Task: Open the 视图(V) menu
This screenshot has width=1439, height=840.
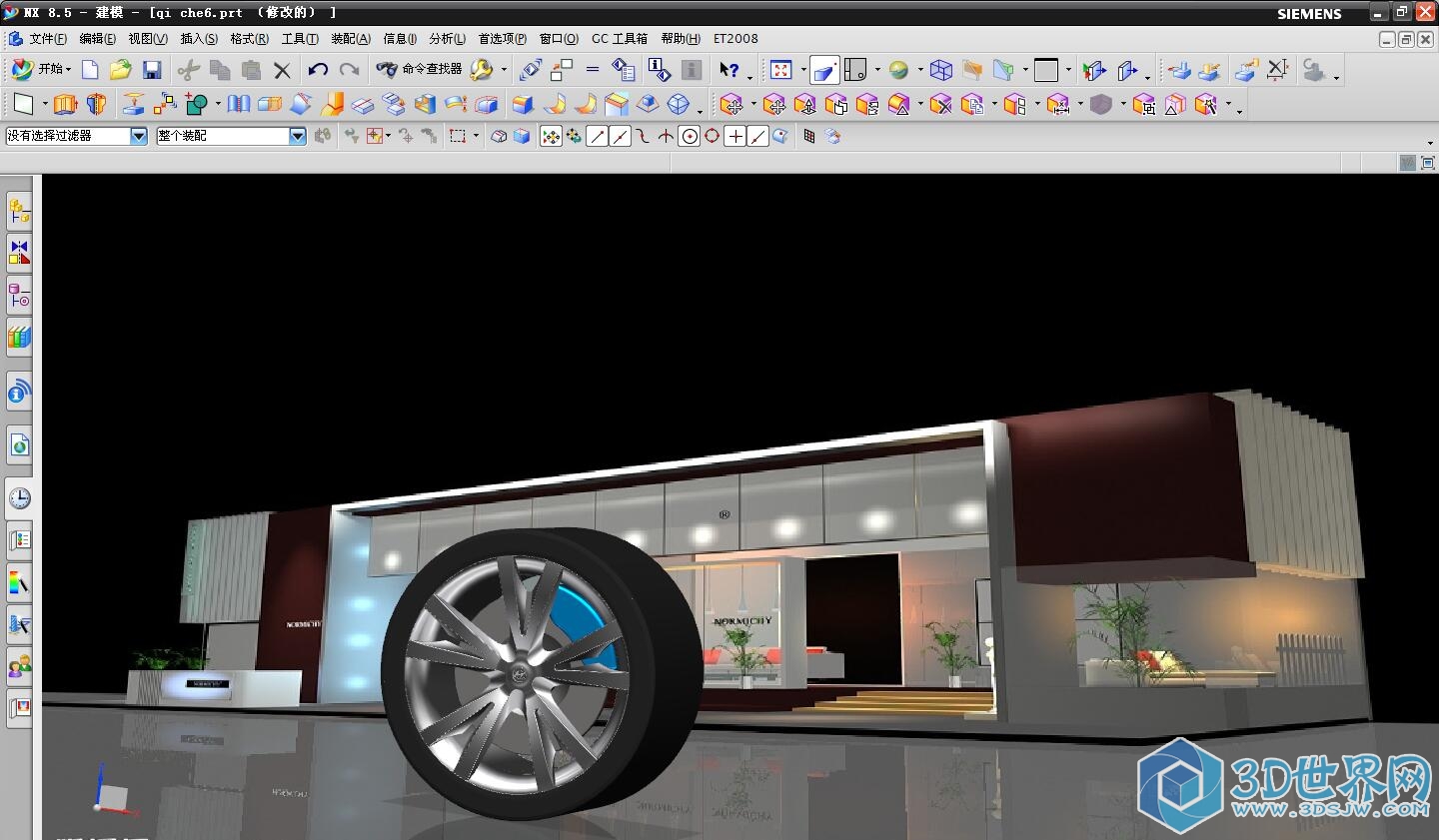Action: coord(148,39)
